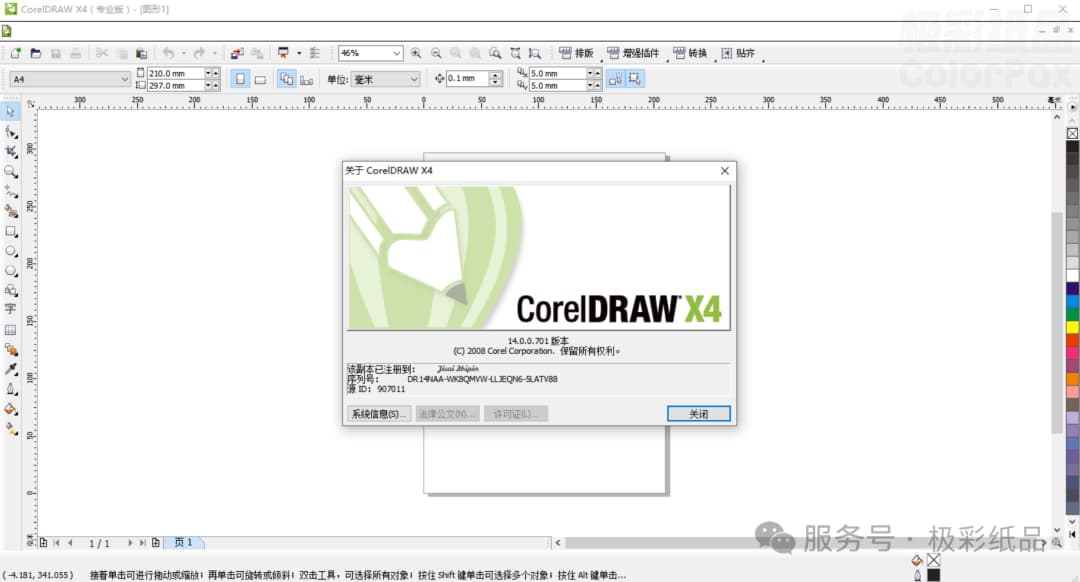Open the 排版 toolbar menu

coord(575,53)
